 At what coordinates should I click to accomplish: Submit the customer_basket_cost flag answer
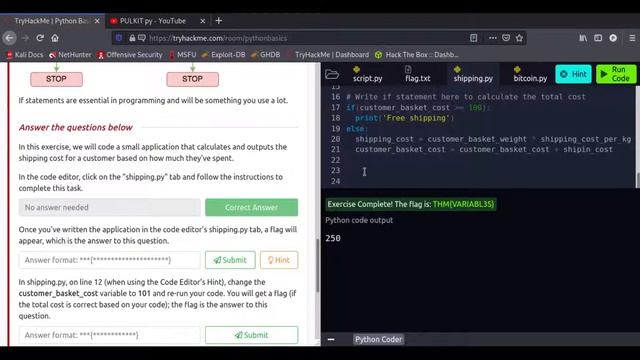251,335
